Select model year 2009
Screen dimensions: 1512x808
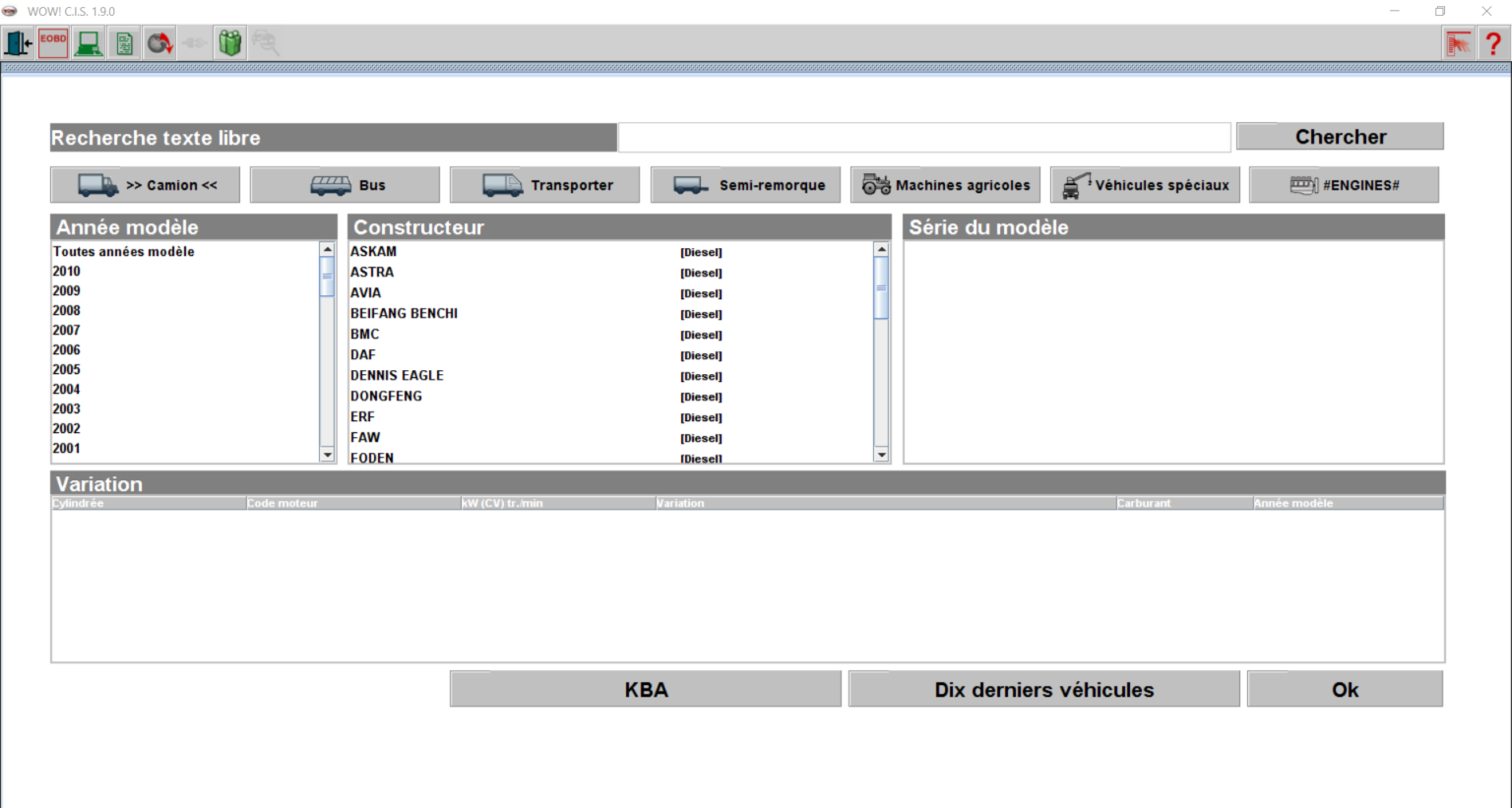click(x=185, y=291)
